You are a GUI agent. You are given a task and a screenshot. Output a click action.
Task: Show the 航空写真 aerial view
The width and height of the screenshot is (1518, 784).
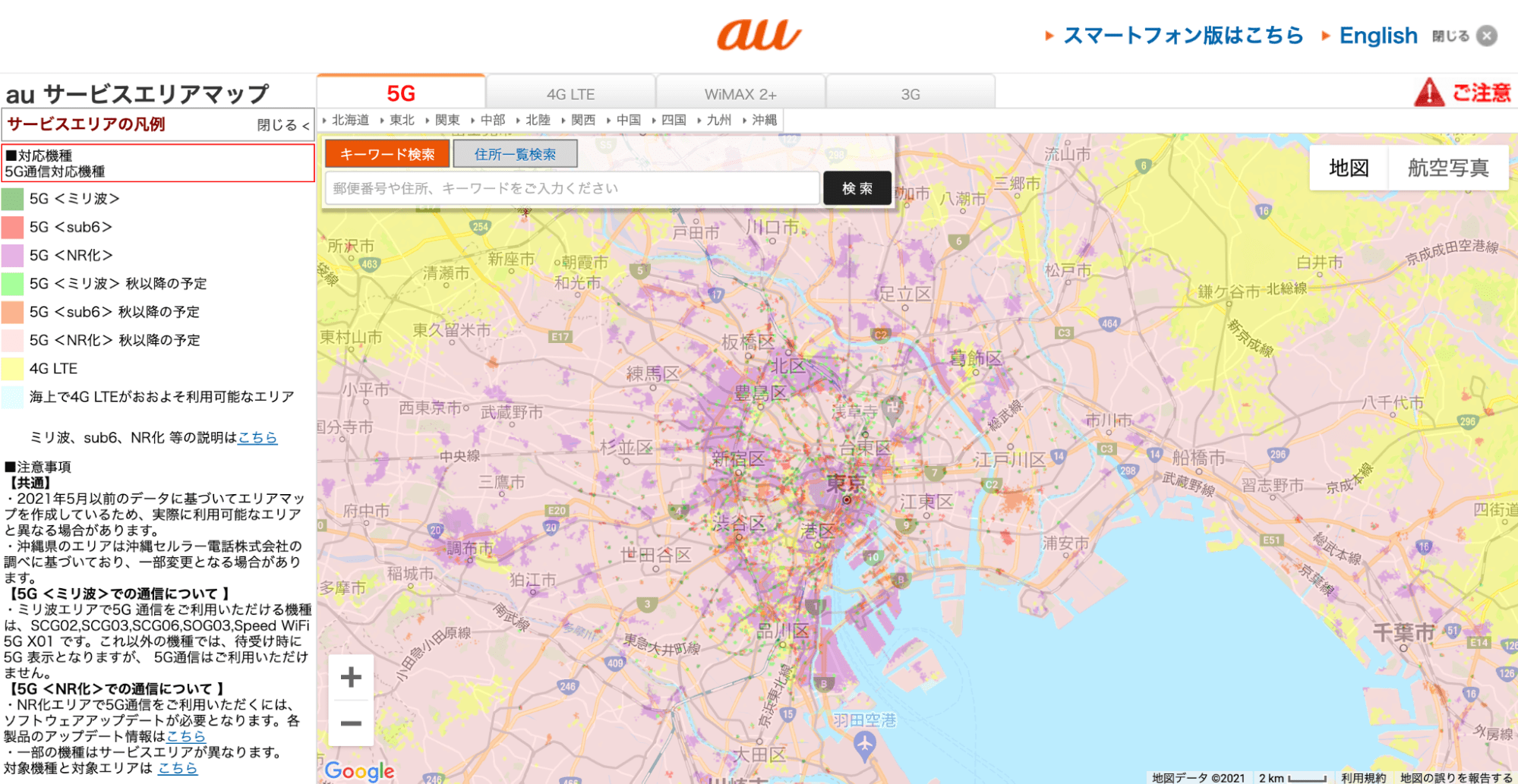[x=1448, y=168]
